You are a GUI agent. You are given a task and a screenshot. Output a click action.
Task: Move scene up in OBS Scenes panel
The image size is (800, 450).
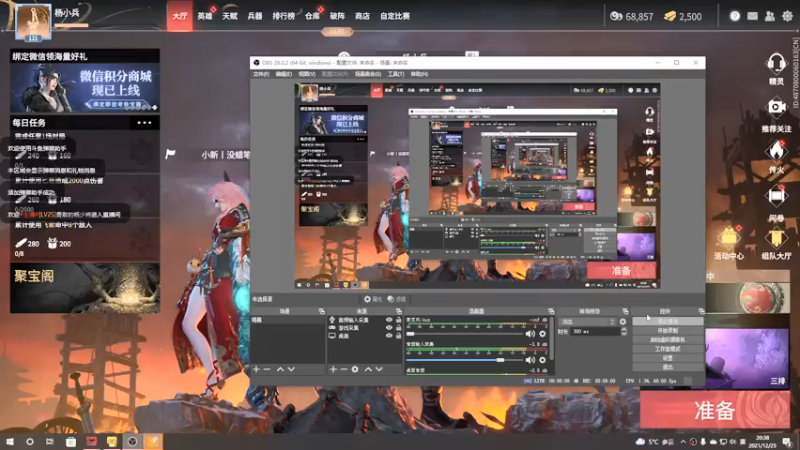click(x=280, y=369)
